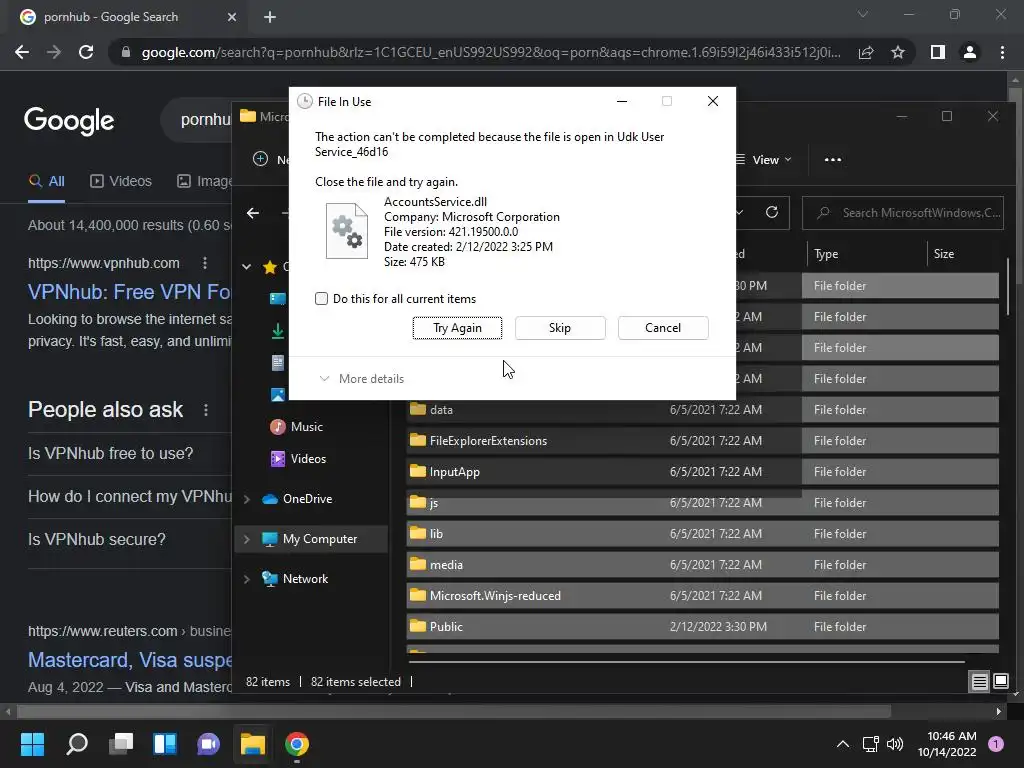Sort by Type column header
Viewport: 1024px width, 768px height.
pyautogui.click(x=826, y=254)
